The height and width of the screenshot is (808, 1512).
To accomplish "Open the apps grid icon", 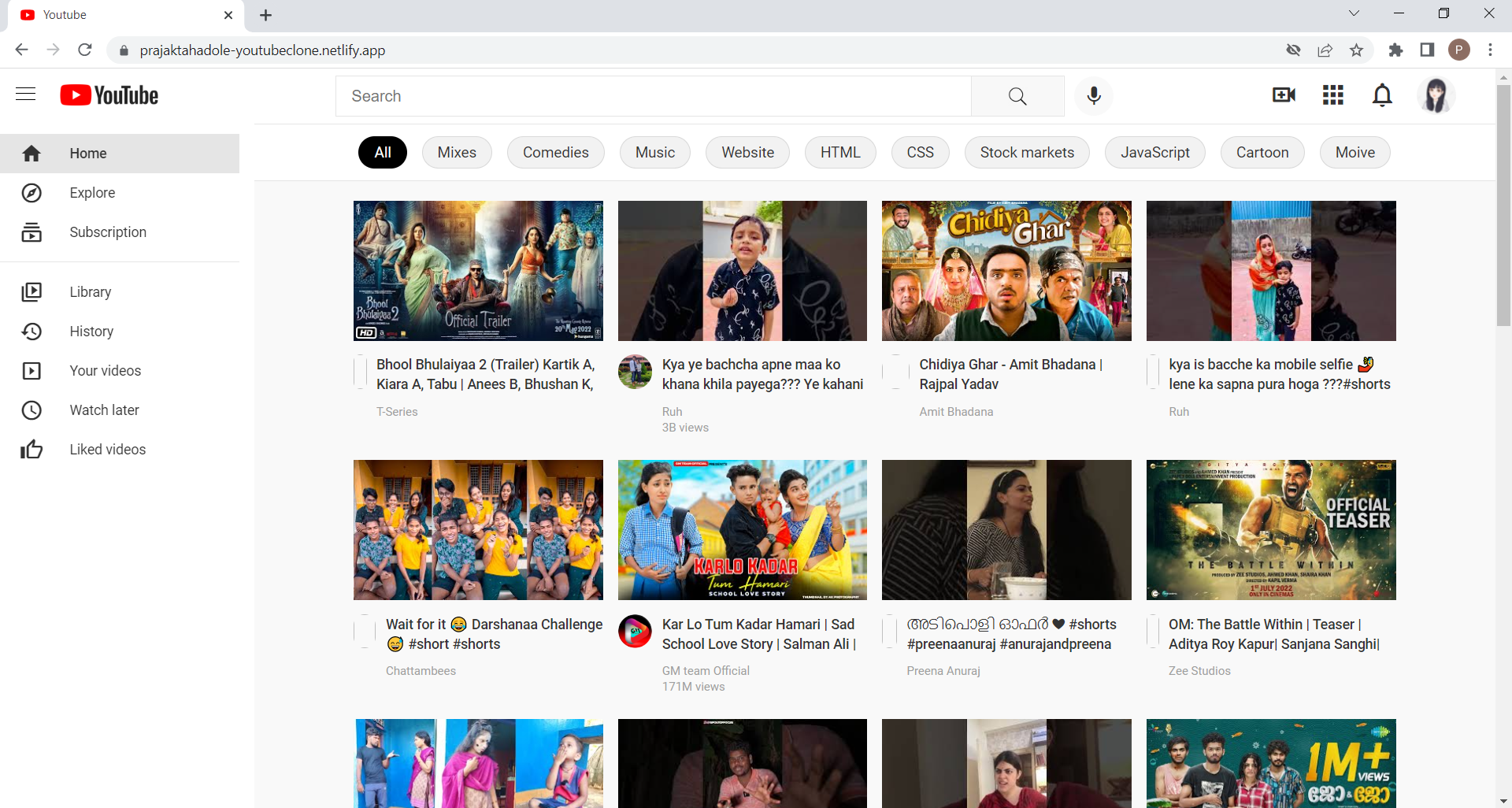I will (x=1333, y=95).
